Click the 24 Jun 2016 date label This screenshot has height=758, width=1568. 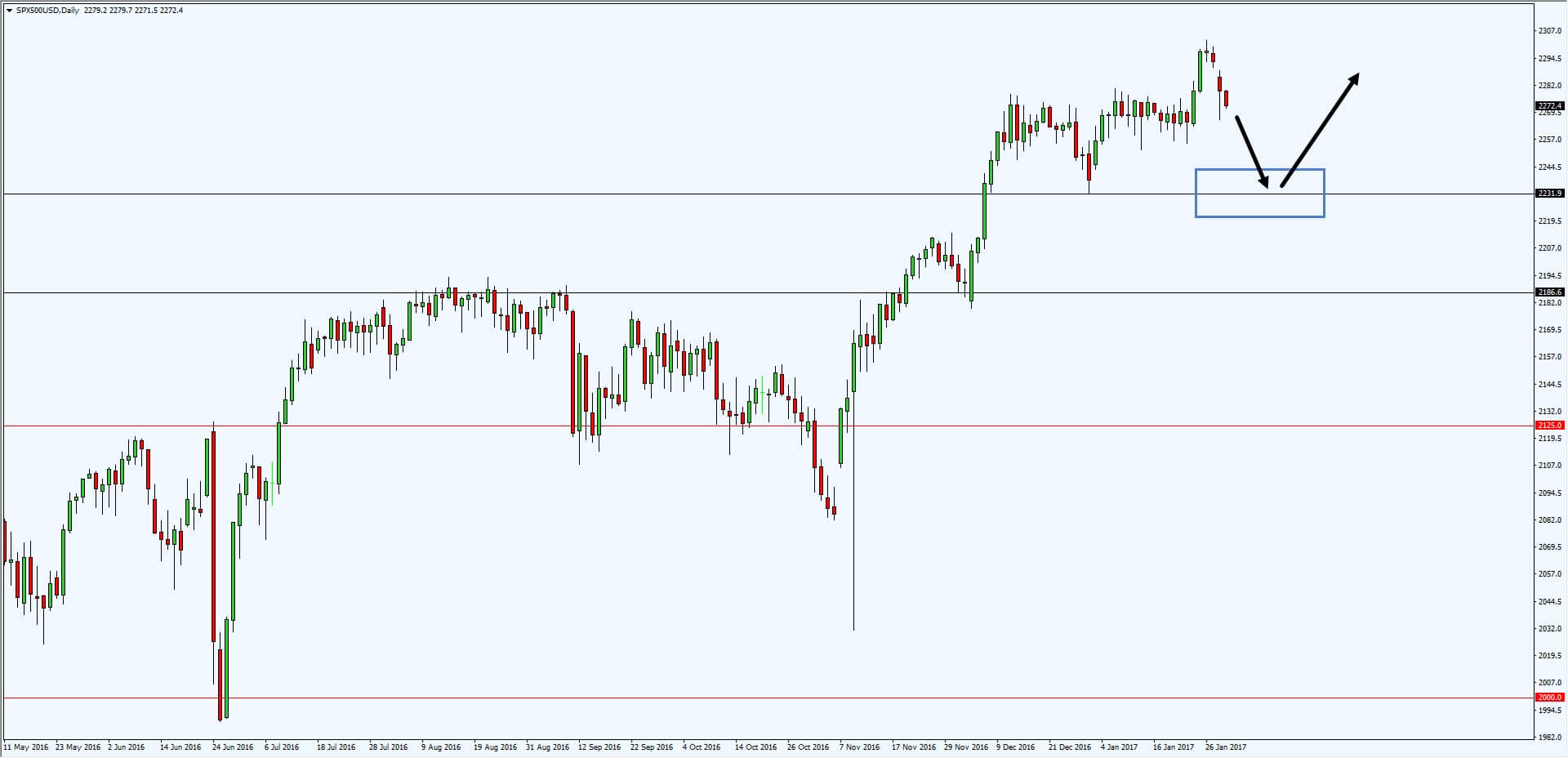[233, 747]
